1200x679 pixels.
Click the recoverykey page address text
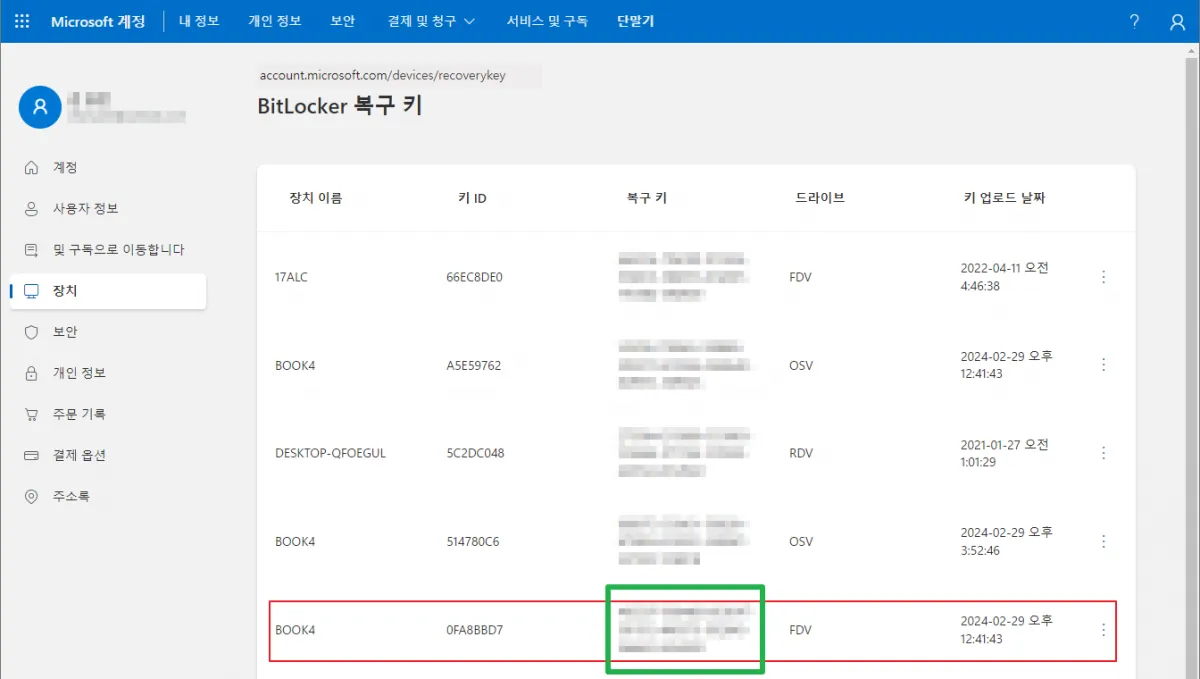tap(382, 75)
